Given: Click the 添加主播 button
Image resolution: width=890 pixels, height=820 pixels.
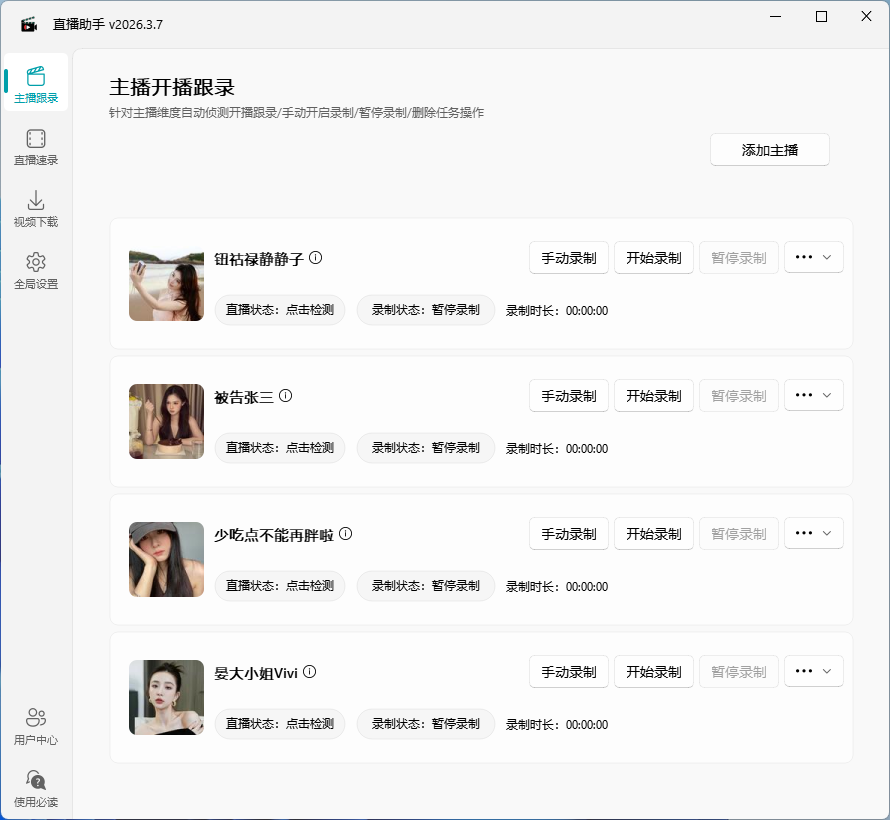Looking at the screenshot, I should tap(769, 149).
